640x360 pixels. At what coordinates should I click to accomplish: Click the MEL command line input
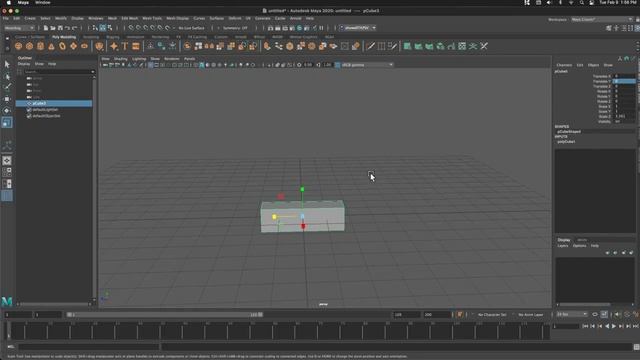[x=88, y=347]
